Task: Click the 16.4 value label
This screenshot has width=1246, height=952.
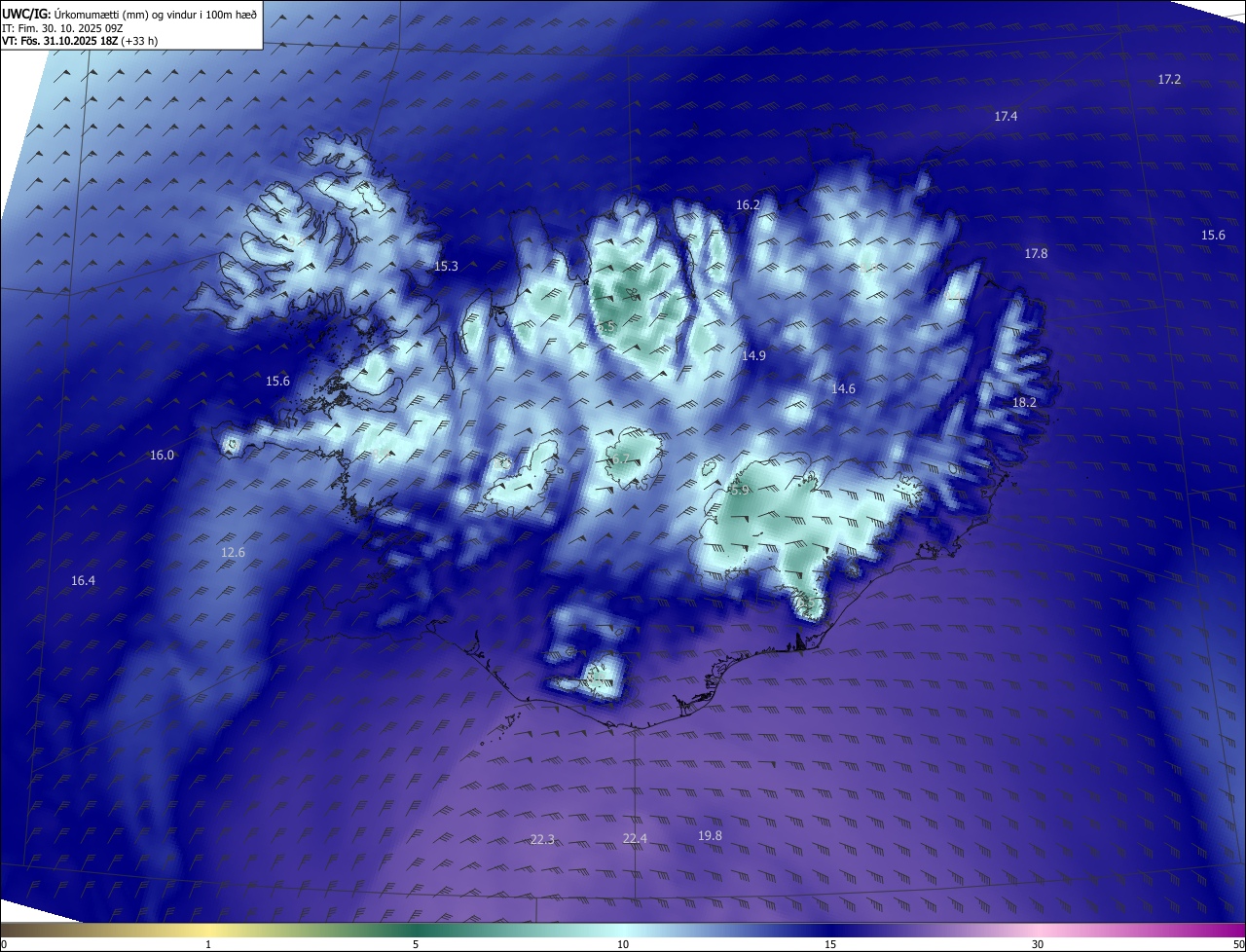Action: pos(83,580)
